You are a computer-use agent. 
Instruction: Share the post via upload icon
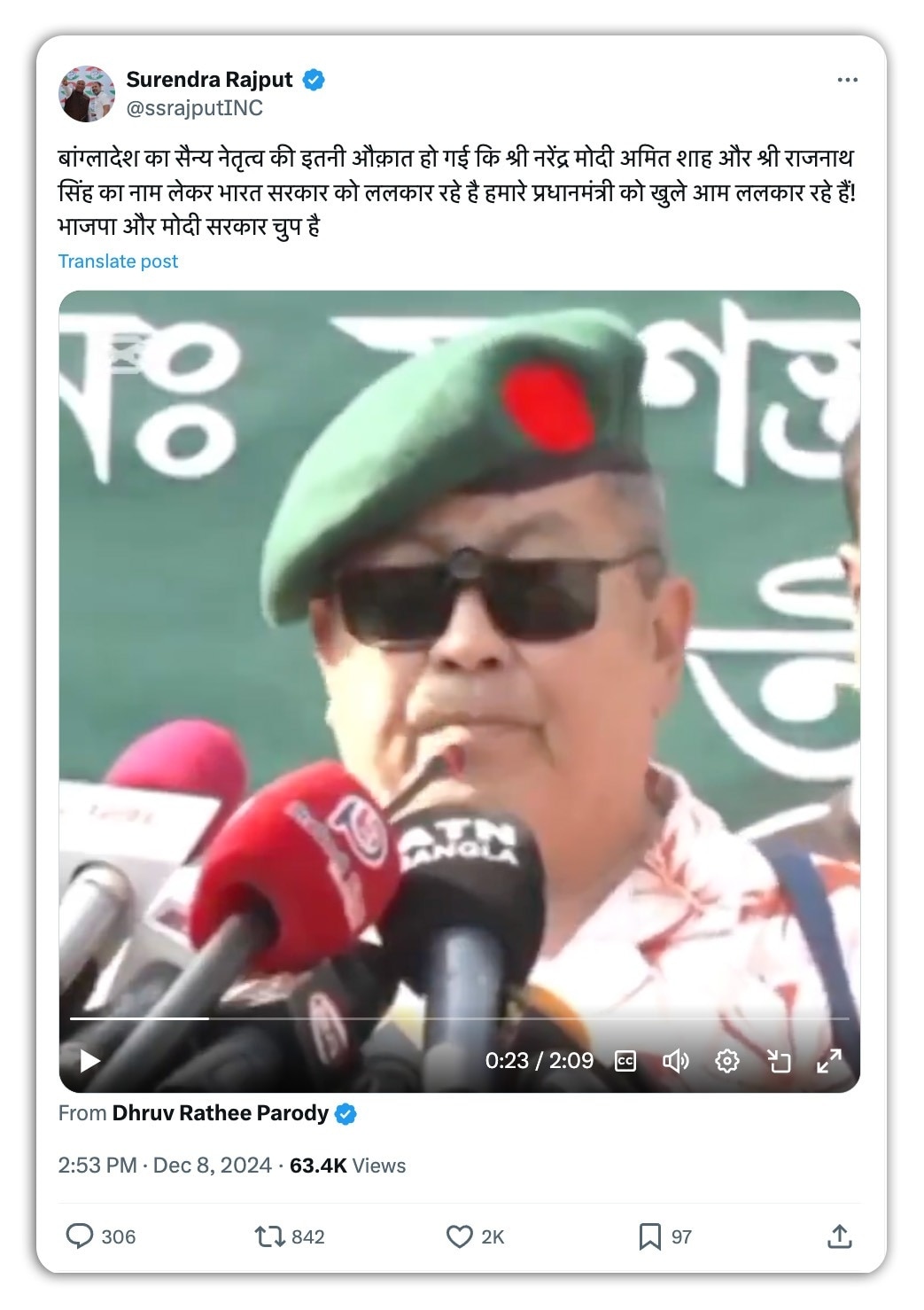(x=840, y=1236)
